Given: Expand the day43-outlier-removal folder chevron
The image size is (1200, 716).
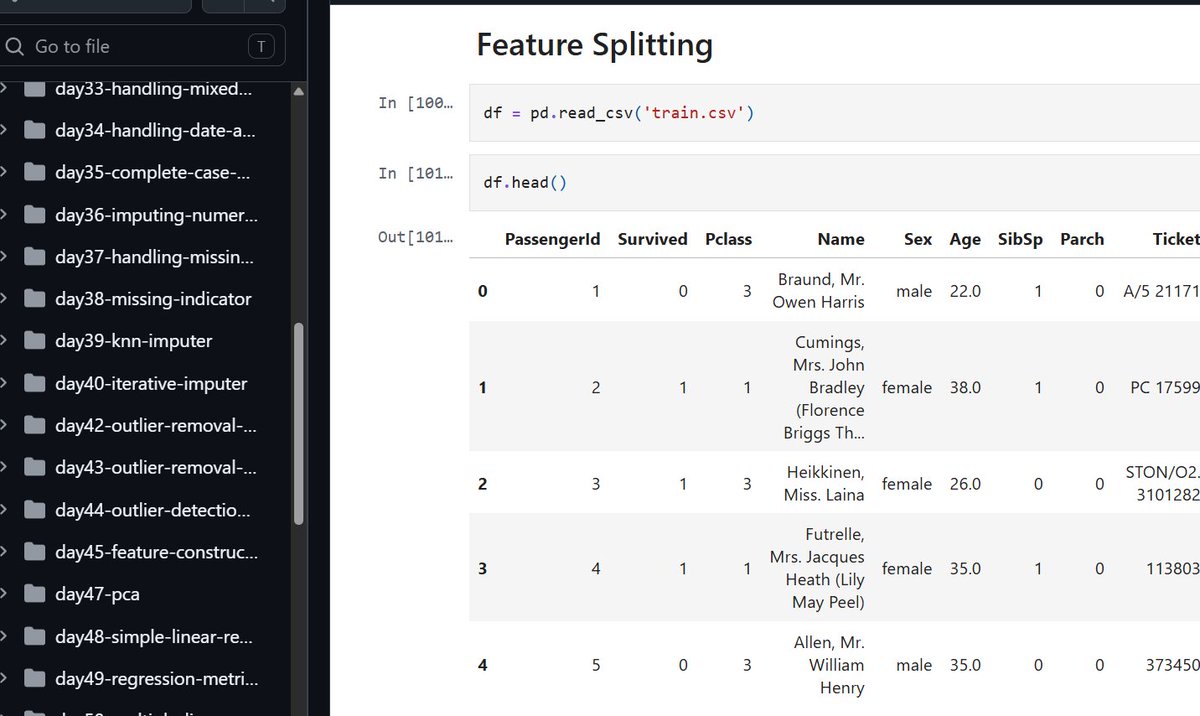Looking at the screenshot, I should (4, 467).
